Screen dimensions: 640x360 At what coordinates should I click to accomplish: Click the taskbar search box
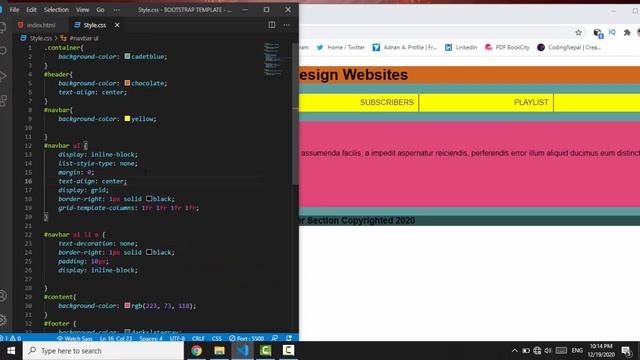tap(103, 351)
